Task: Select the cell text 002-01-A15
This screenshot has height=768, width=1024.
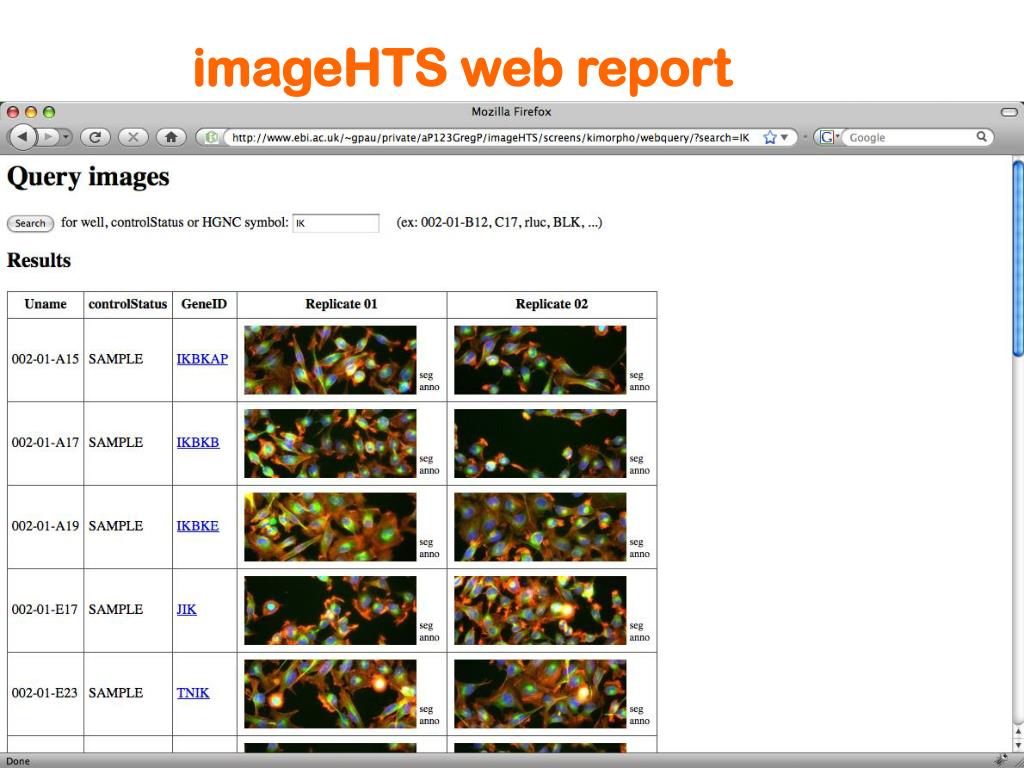Action: pos(45,359)
